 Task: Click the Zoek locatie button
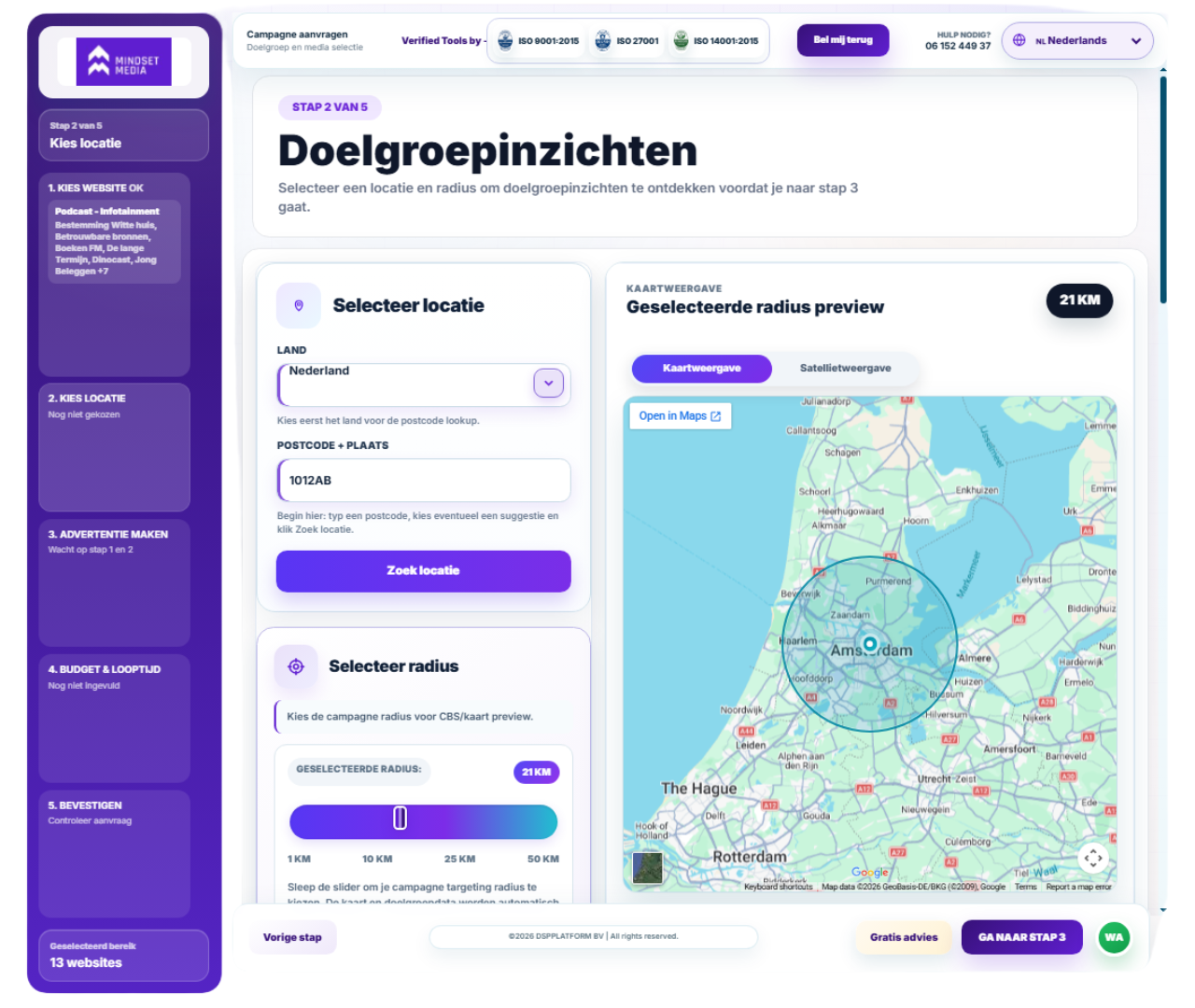tap(424, 571)
